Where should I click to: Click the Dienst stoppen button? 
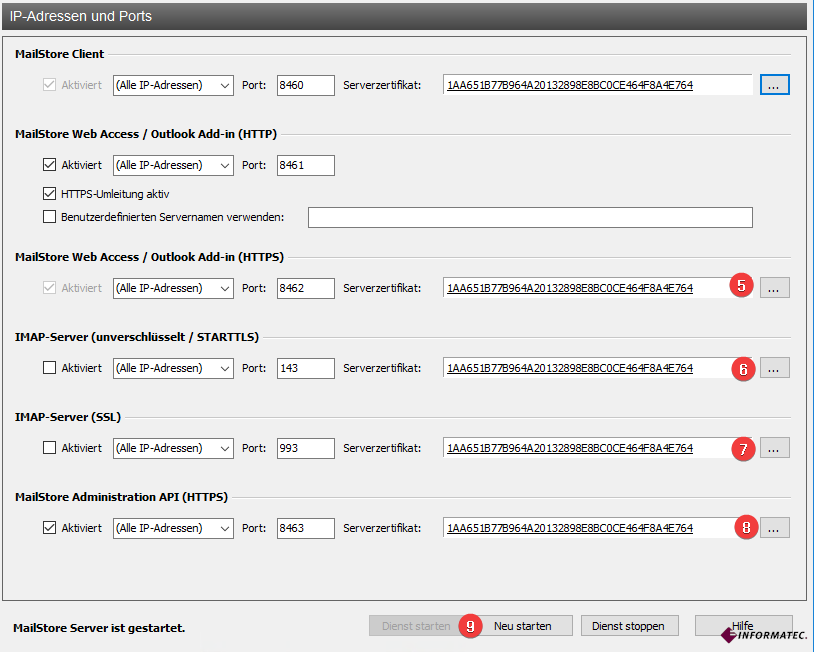click(629, 626)
